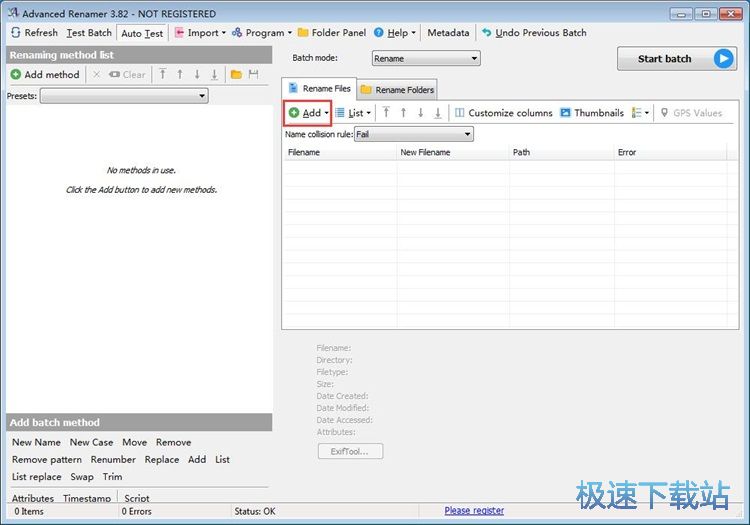Open the Import dropdown menu
750x525 pixels.
(200, 33)
